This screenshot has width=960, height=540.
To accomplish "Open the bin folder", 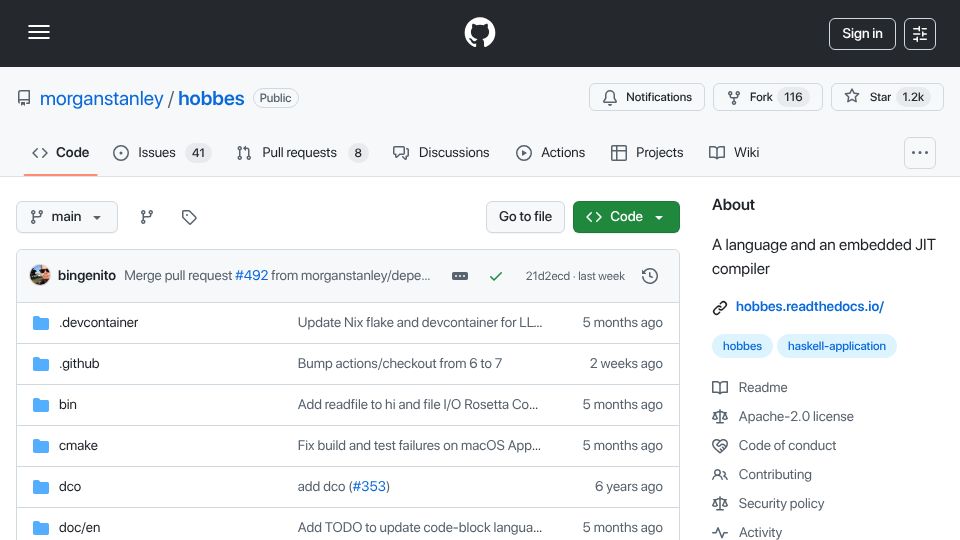I will click(68, 405).
